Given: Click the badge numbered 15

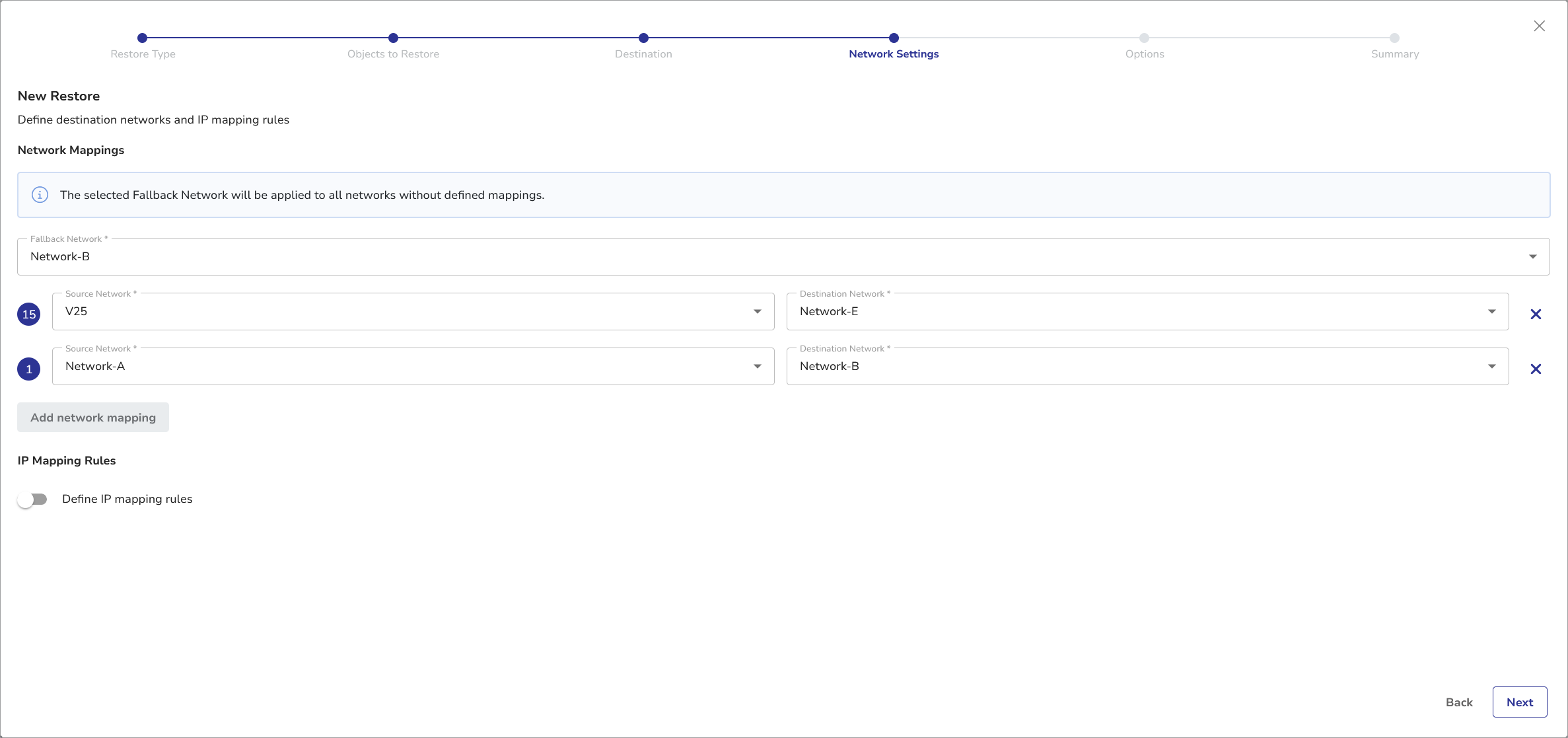Looking at the screenshot, I should [29, 314].
